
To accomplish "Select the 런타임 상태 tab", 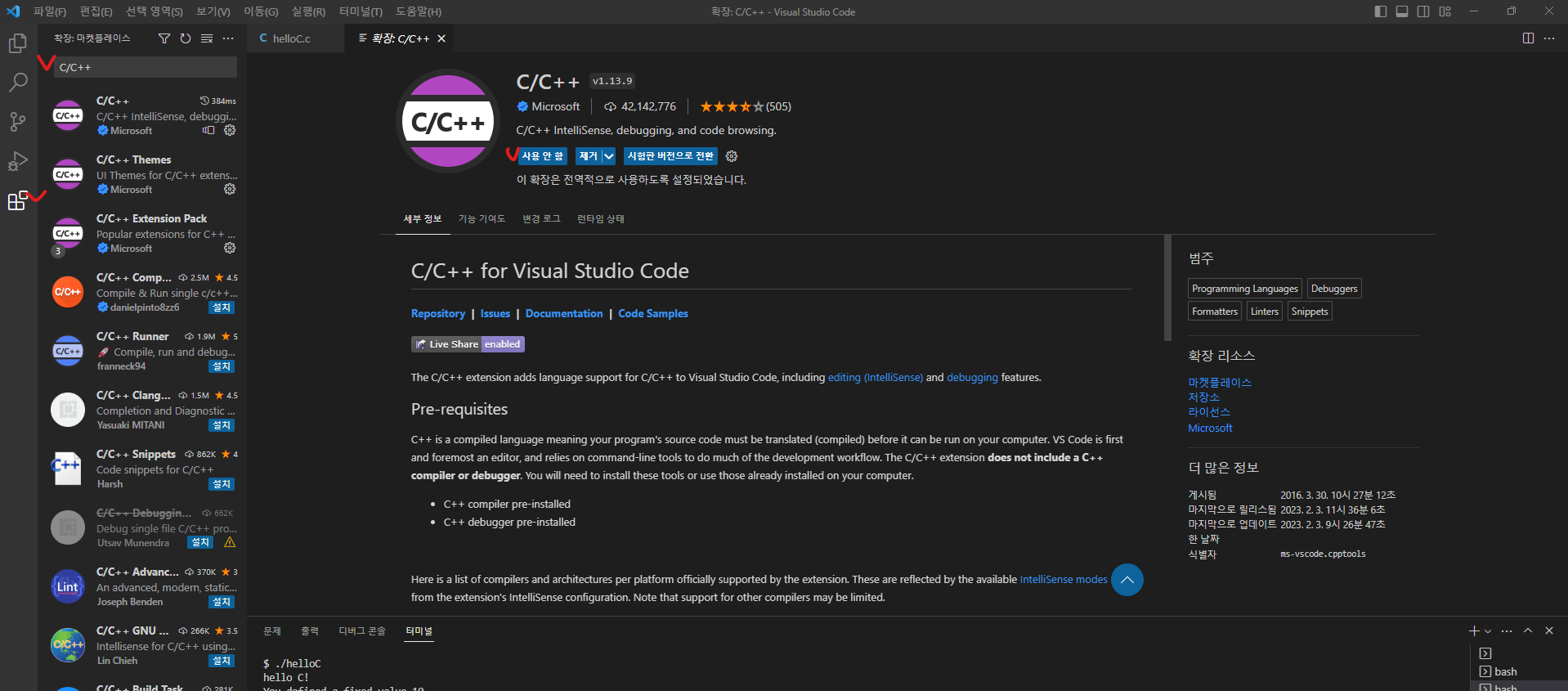I will tap(601, 219).
